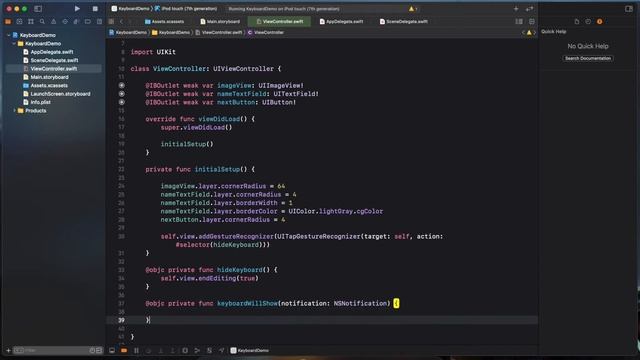Expand the Products folder
Image resolution: width=640 pixels, height=360 pixels.
[x=14, y=111]
